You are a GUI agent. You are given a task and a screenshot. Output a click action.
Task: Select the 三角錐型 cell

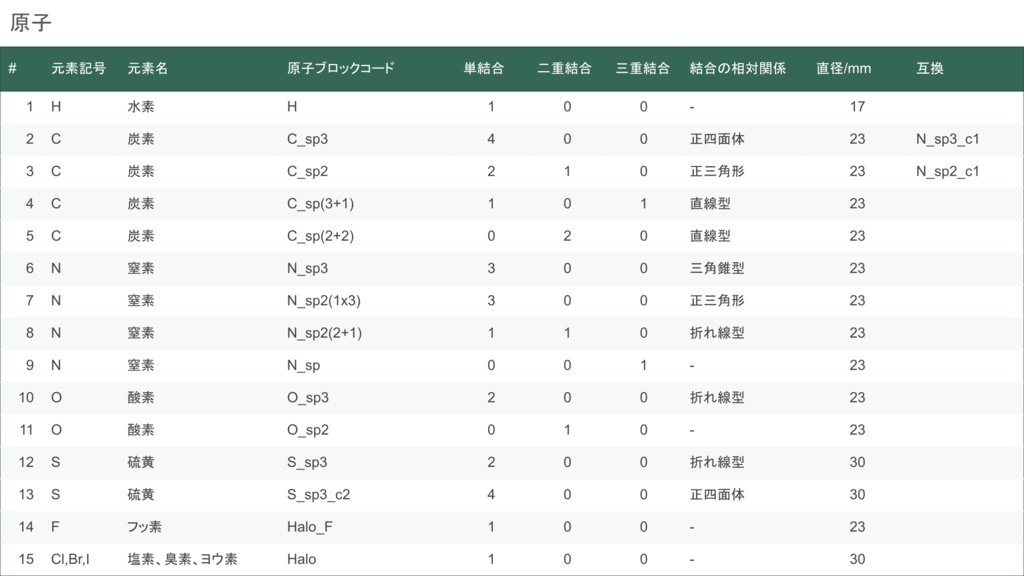(x=717, y=268)
